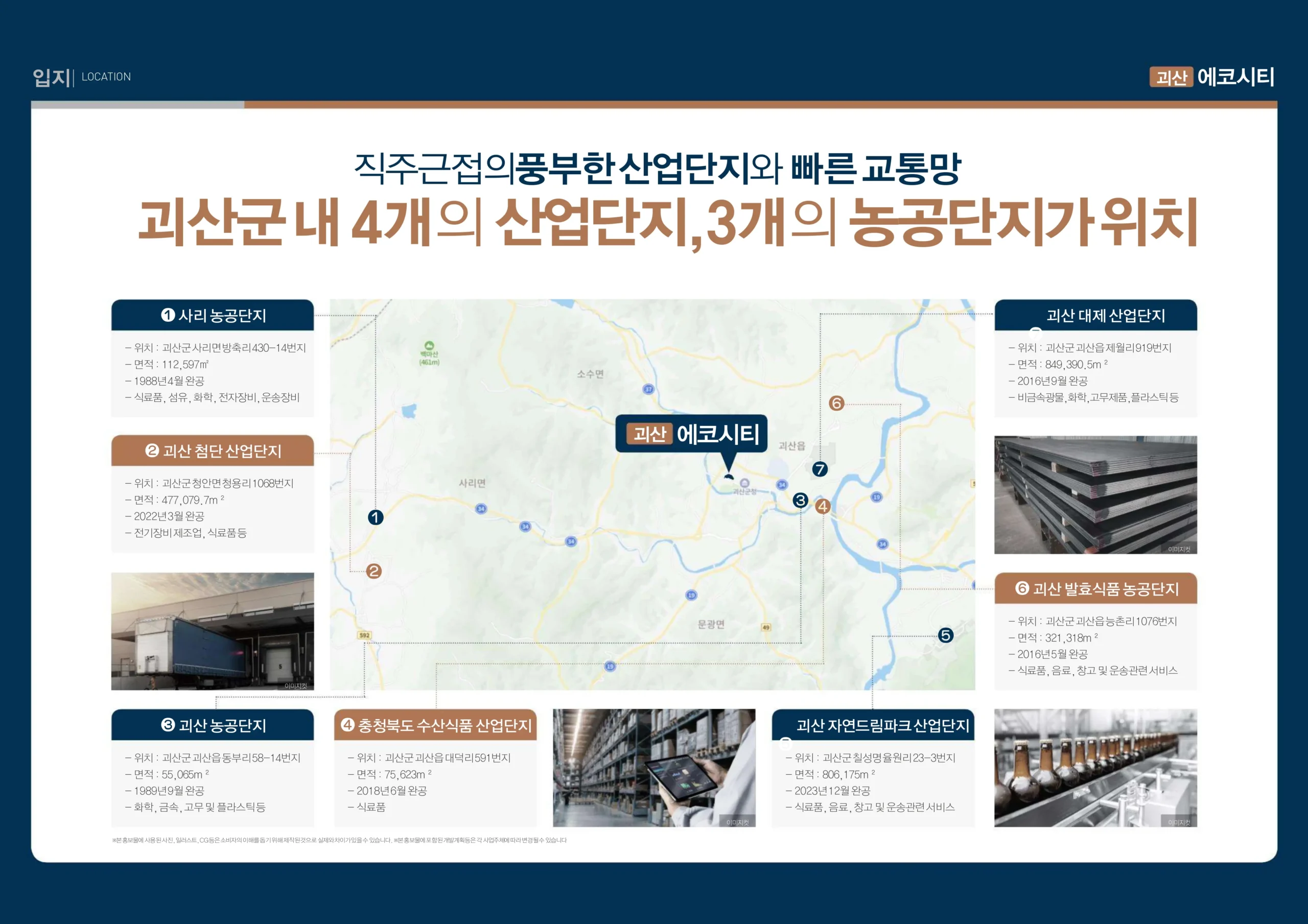Click orange map marker number 4
Viewport: 1308px width, 924px height.
[x=823, y=506]
